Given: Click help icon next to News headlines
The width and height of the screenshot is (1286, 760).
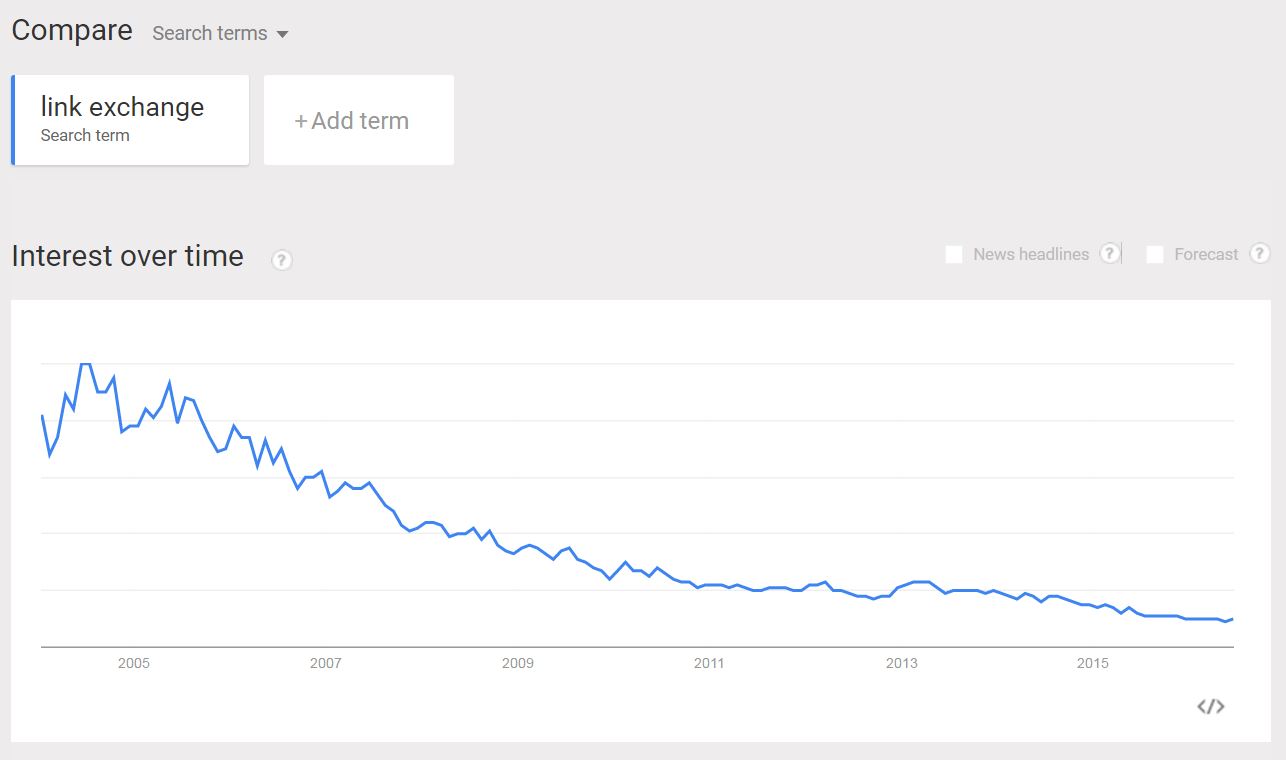Looking at the screenshot, I should (x=1109, y=253).
